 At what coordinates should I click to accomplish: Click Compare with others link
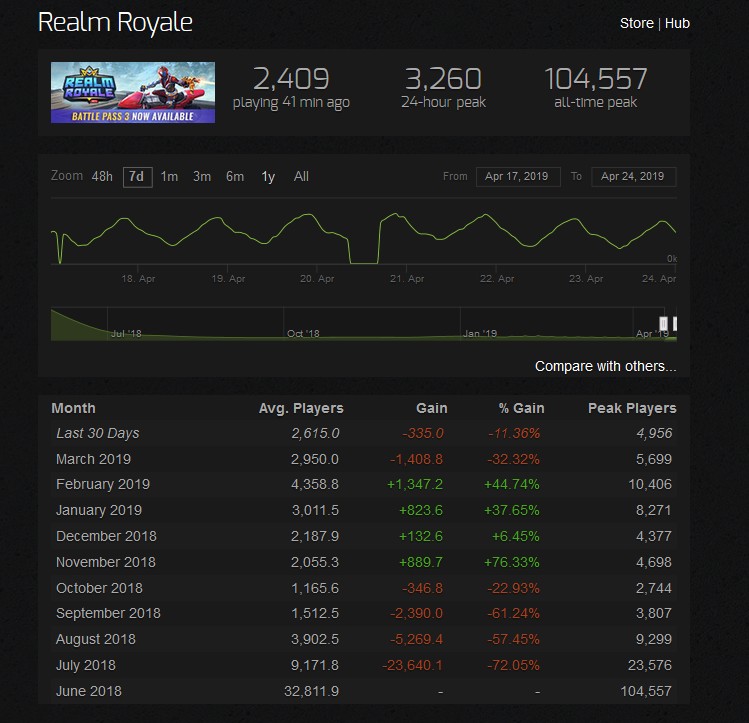click(605, 366)
